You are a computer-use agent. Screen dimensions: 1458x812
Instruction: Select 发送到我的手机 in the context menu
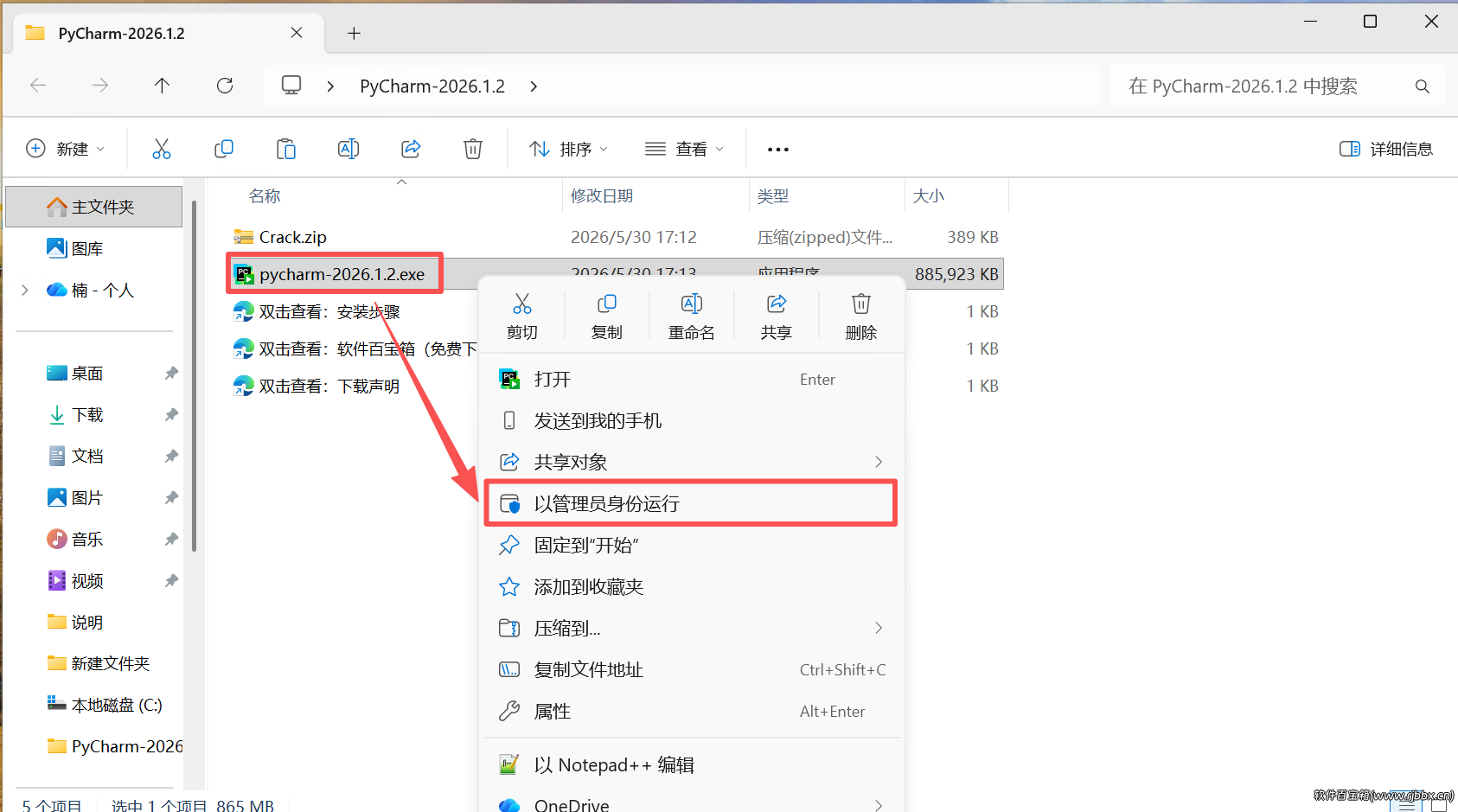click(x=692, y=421)
